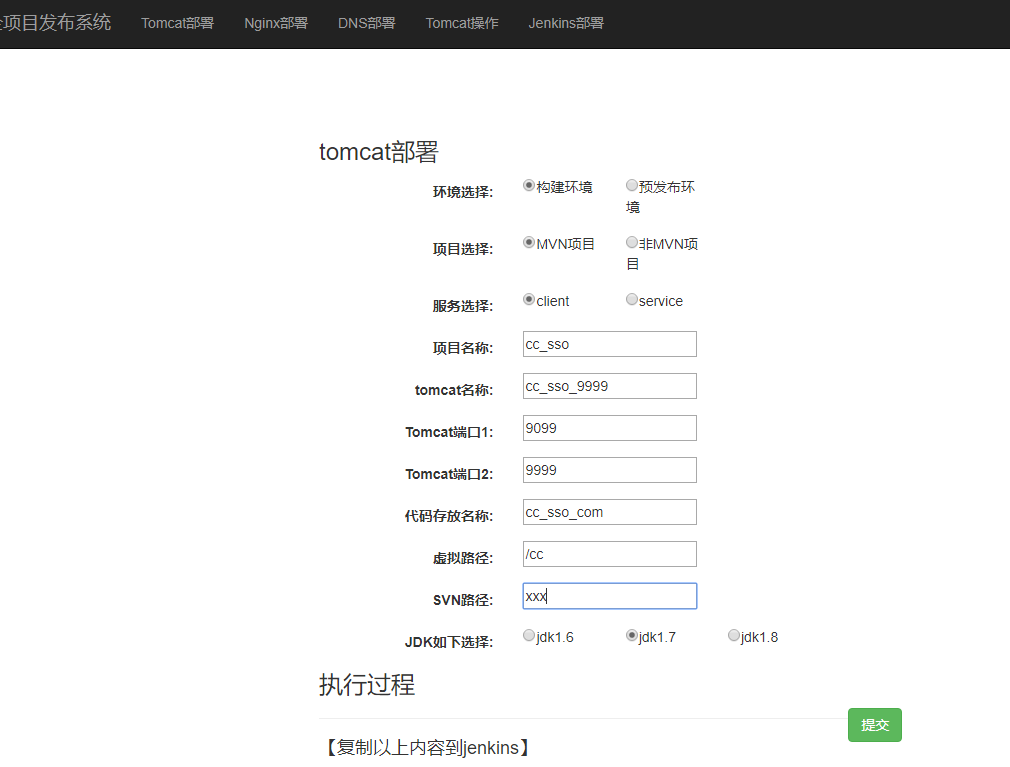Click the JDK如下选择 label text
This screenshot has height=767, width=1010.
click(449, 642)
